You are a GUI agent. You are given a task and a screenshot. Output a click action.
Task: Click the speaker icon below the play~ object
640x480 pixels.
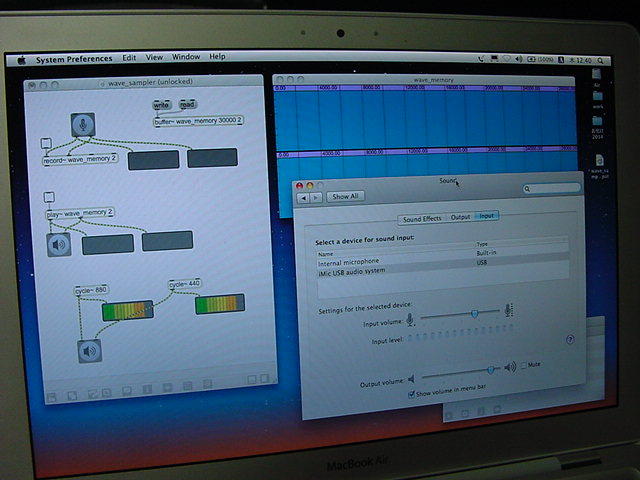tap(60, 245)
